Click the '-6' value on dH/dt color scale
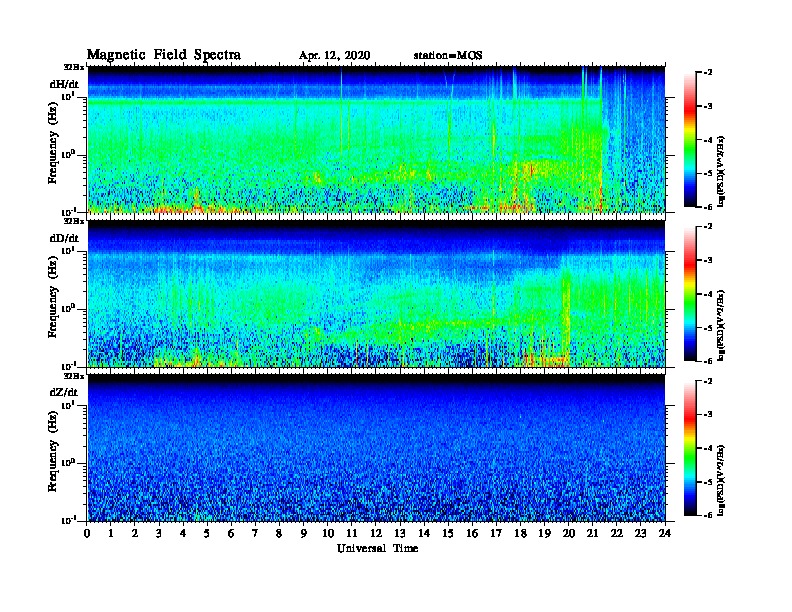 [708, 207]
